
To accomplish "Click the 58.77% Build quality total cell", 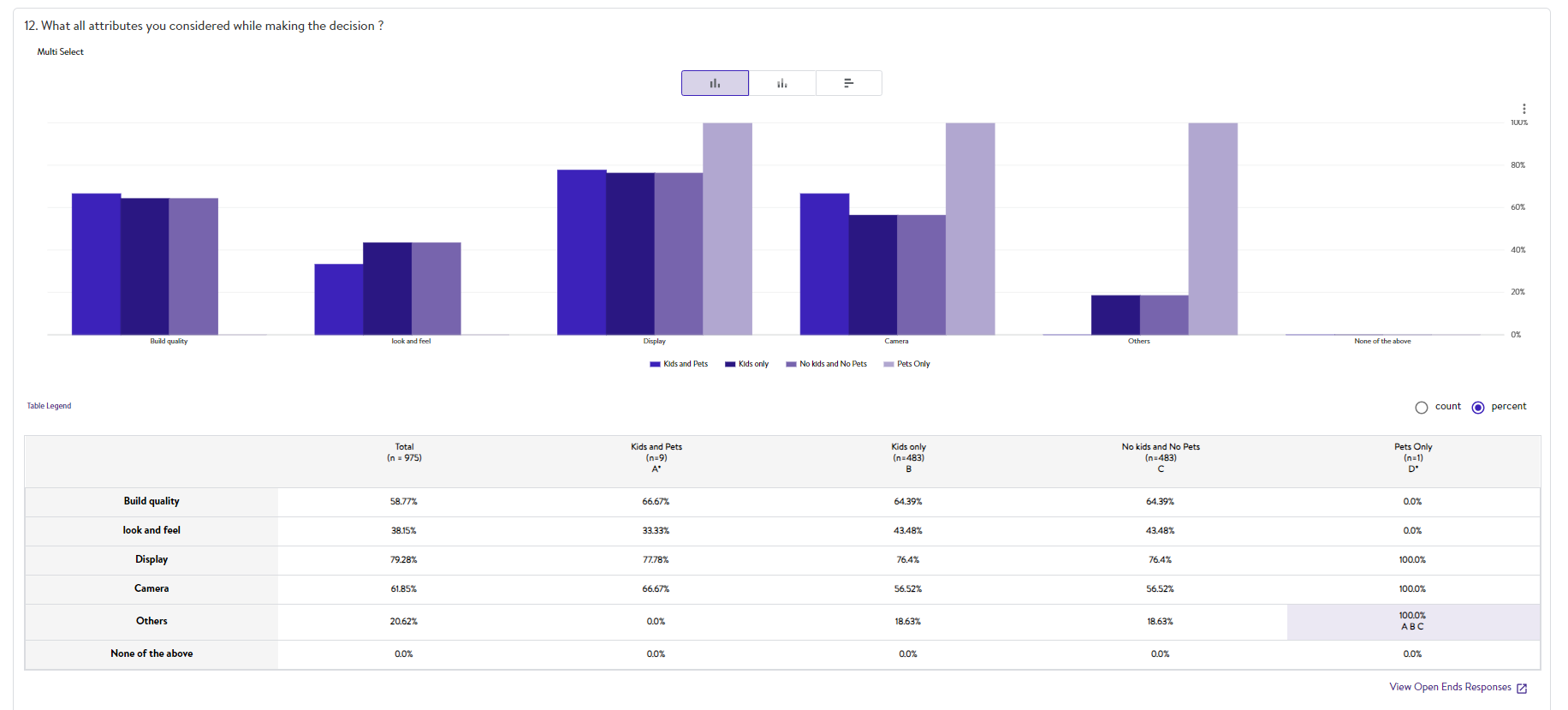I will click(404, 502).
